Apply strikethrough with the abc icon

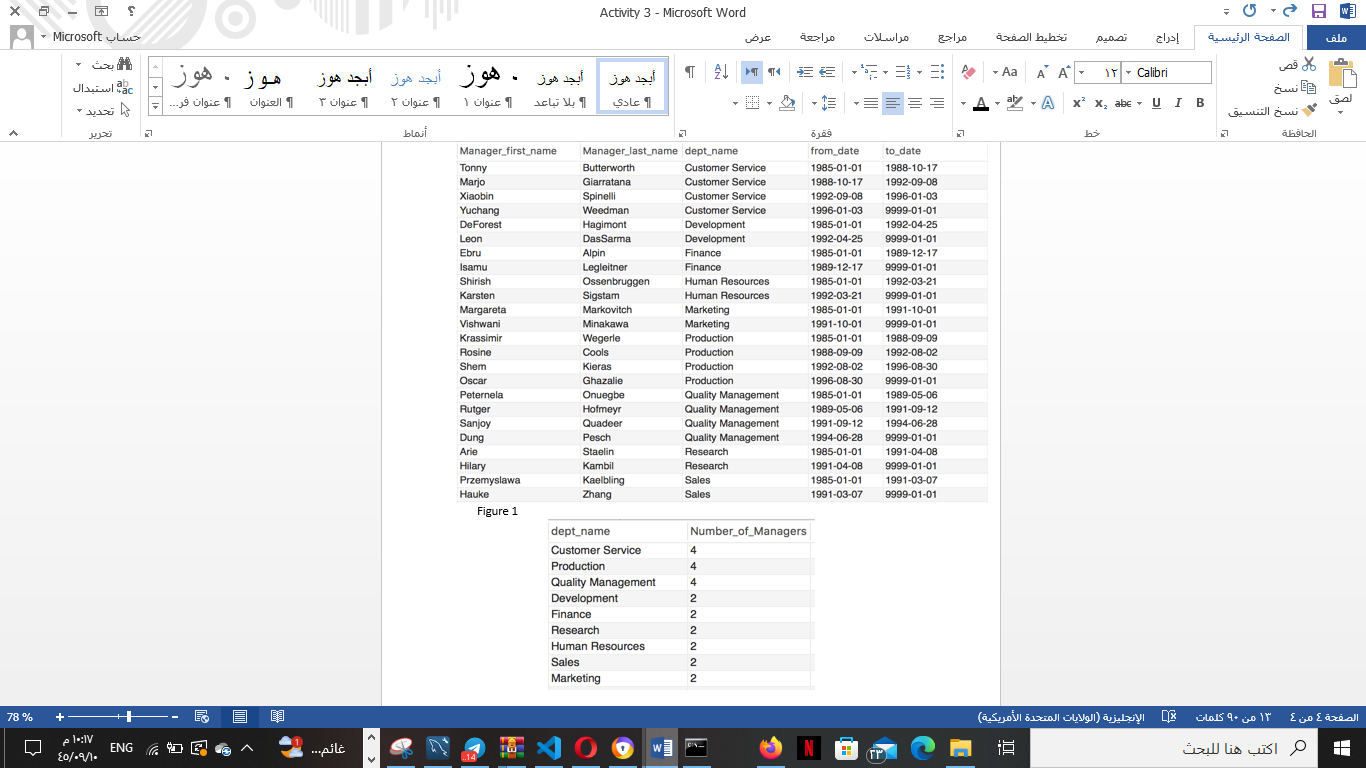1122,102
